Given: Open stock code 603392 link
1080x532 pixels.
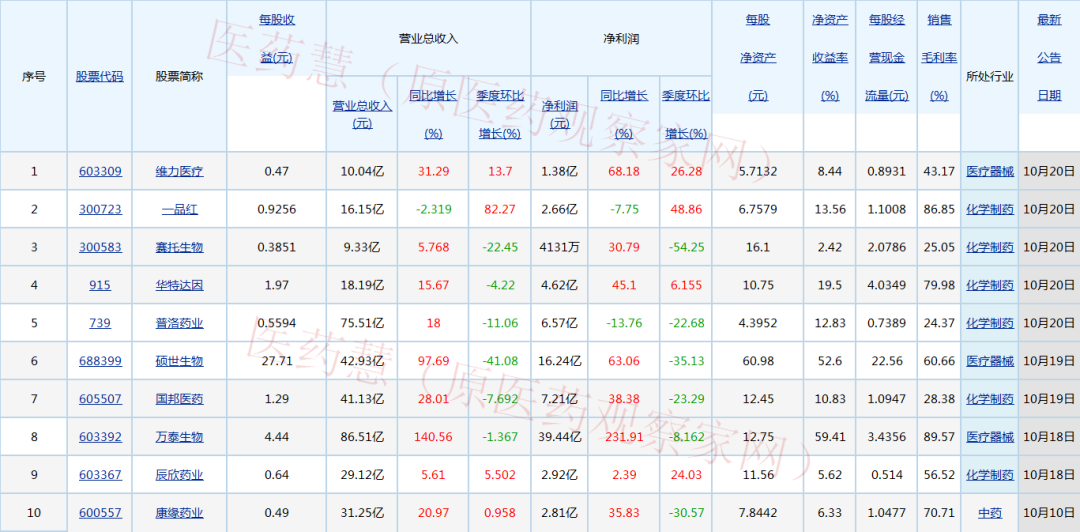Looking at the screenshot, I should click(100, 436).
